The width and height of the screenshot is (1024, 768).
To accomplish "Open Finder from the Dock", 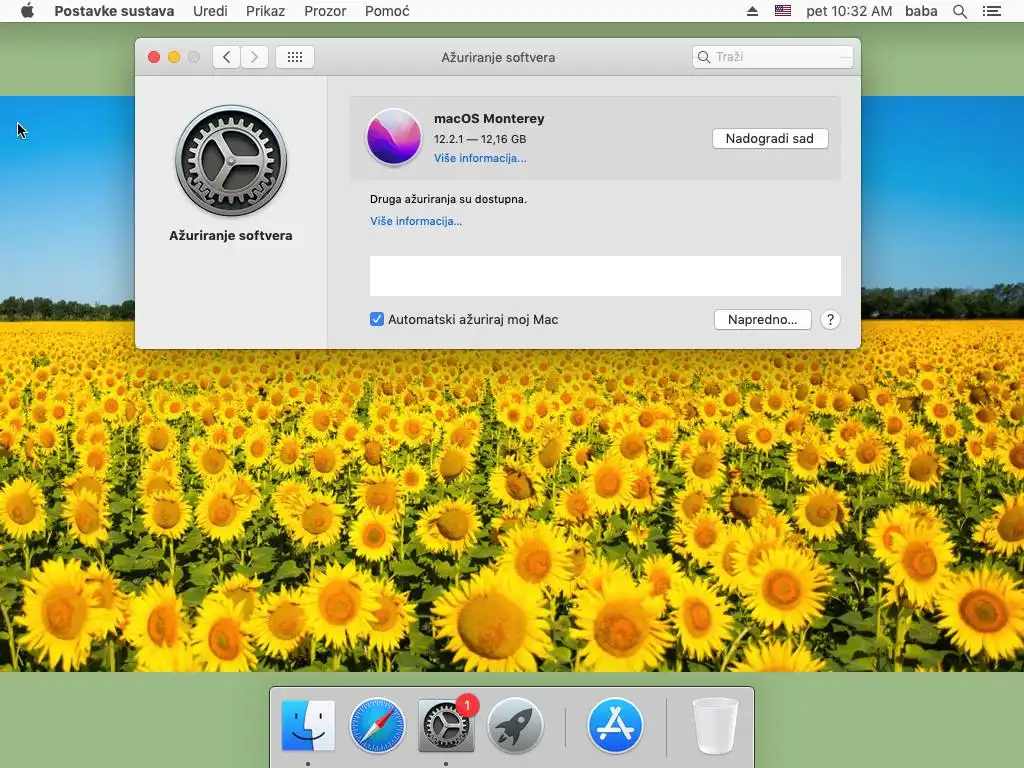I will [308, 725].
